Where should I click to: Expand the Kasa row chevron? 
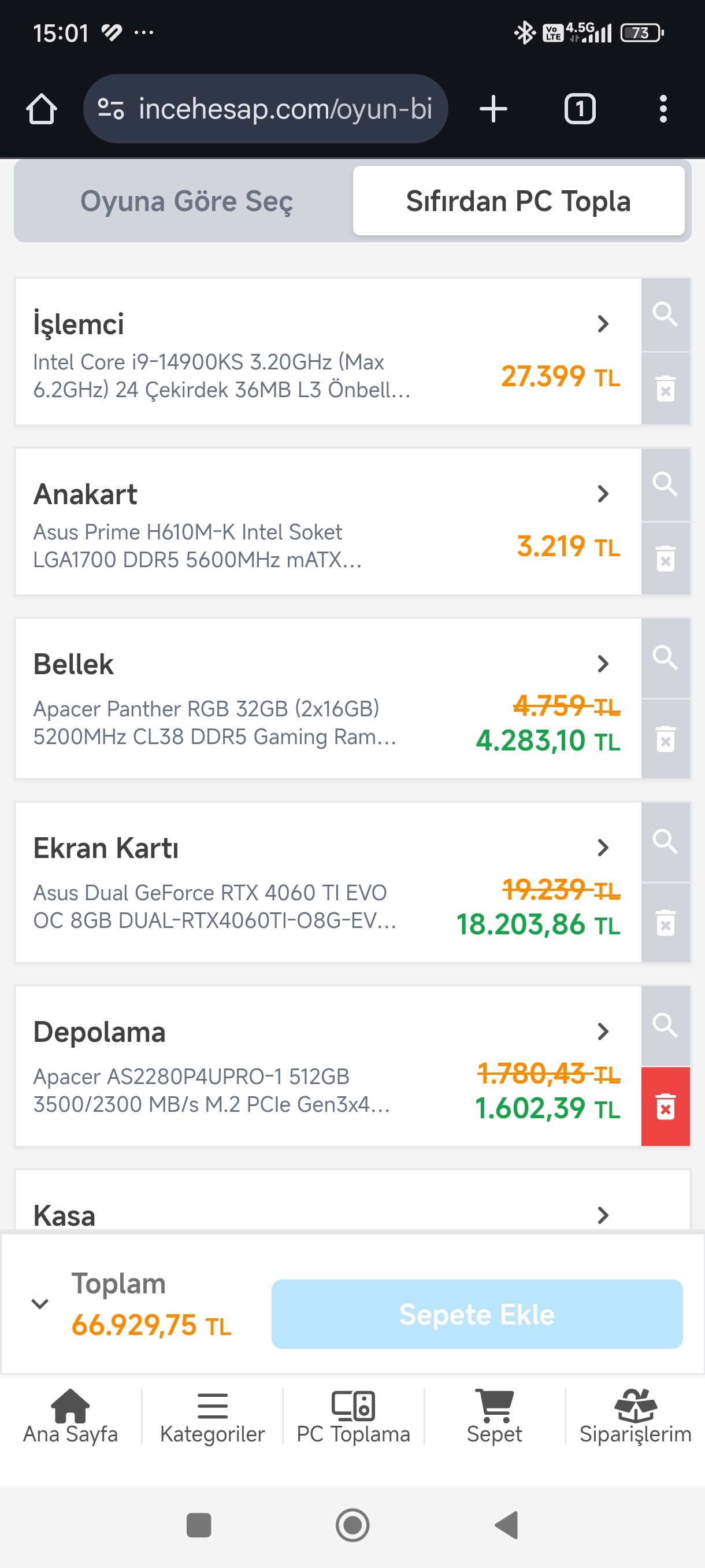[x=602, y=1215]
